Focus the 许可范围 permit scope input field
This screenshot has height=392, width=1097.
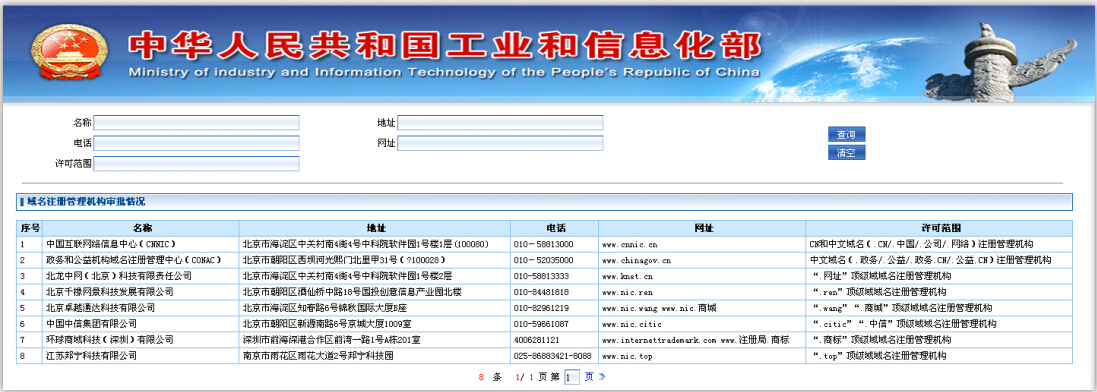pyautogui.click(x=197, y=163)
